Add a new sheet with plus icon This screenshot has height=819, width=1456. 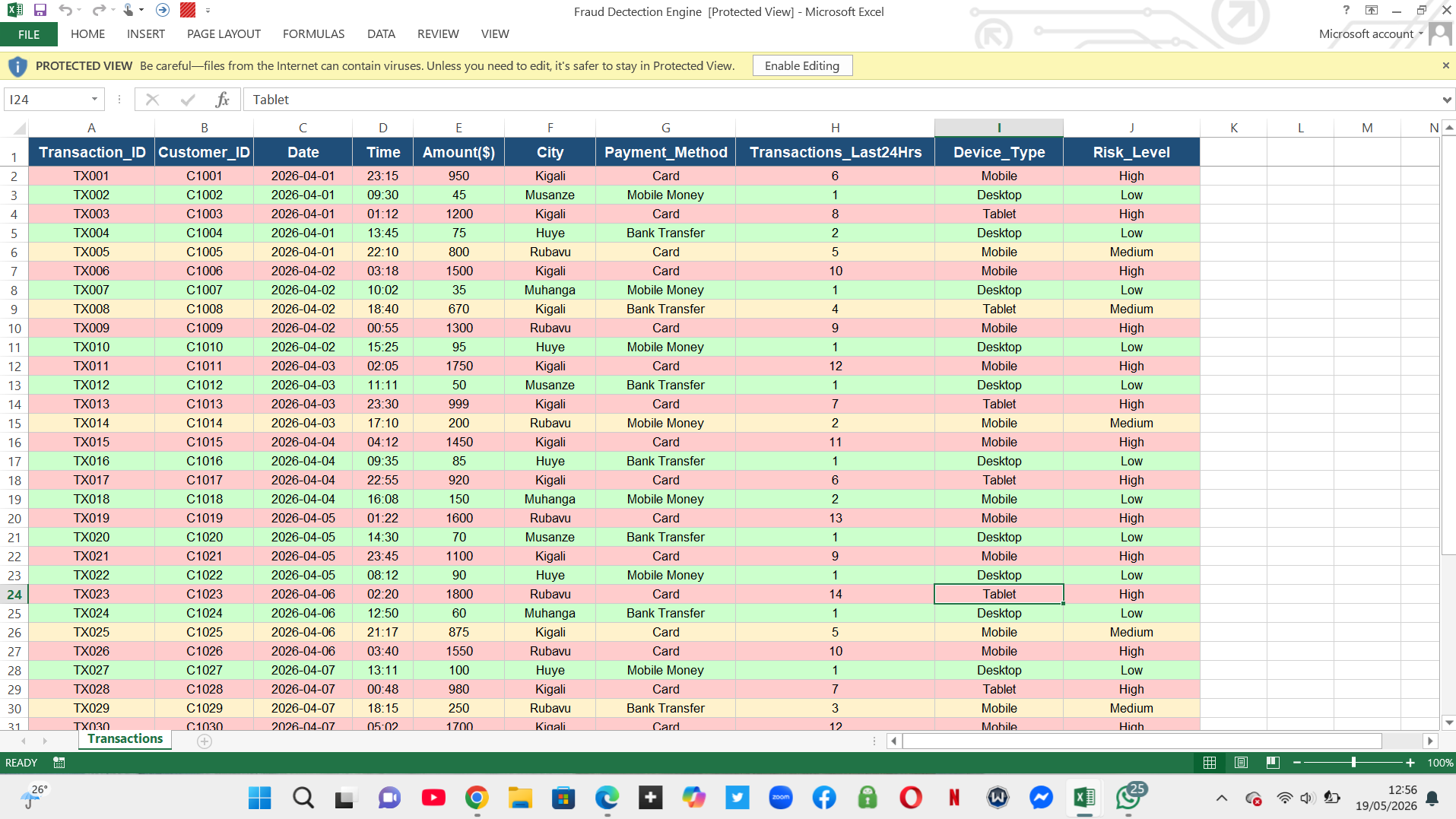coord(205,741)
